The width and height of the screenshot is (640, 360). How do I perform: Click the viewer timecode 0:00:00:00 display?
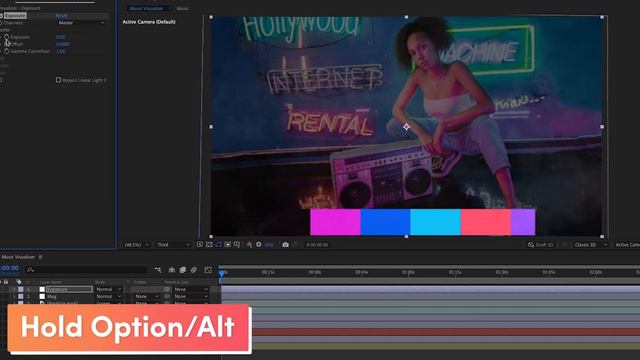pyautogui.click(x=317, y=245)
